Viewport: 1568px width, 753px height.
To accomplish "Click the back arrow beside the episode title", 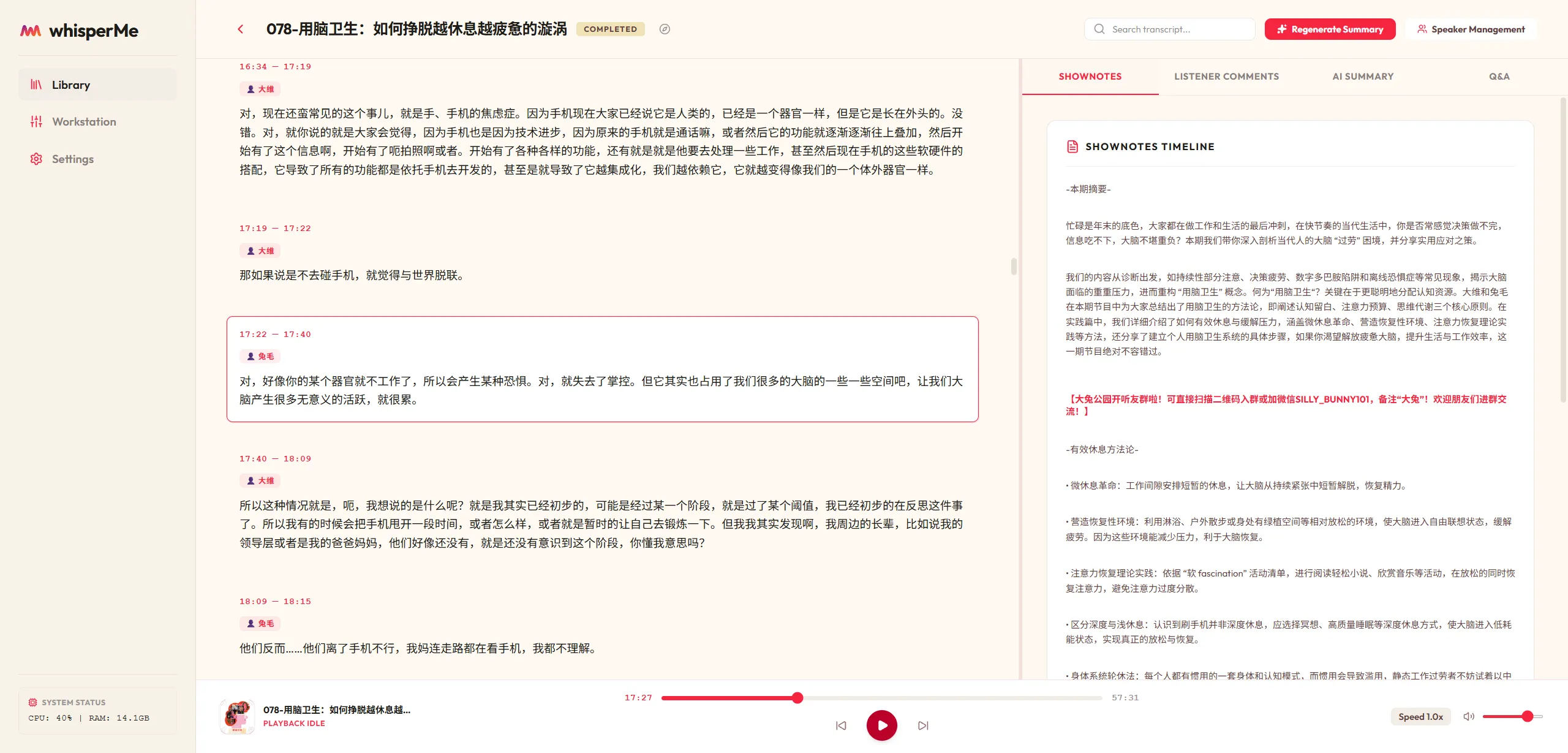I will pos(241,29).
